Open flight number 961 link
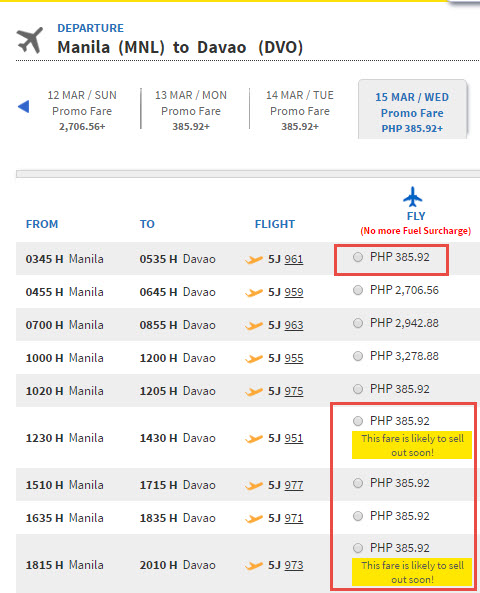 pos(294,259)
